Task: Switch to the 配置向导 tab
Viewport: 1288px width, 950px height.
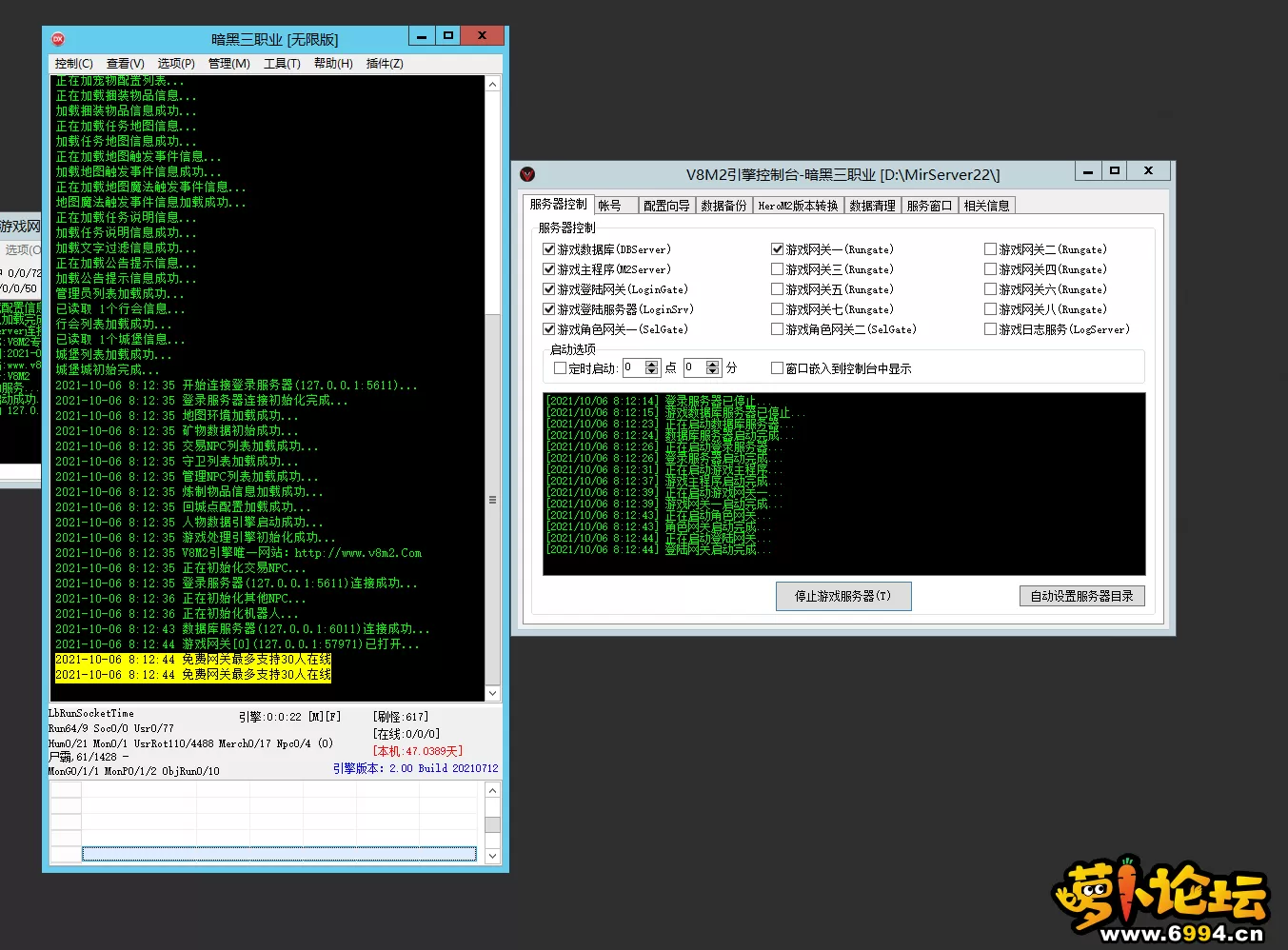Action: pyautogui.click(x=666, y=206)
